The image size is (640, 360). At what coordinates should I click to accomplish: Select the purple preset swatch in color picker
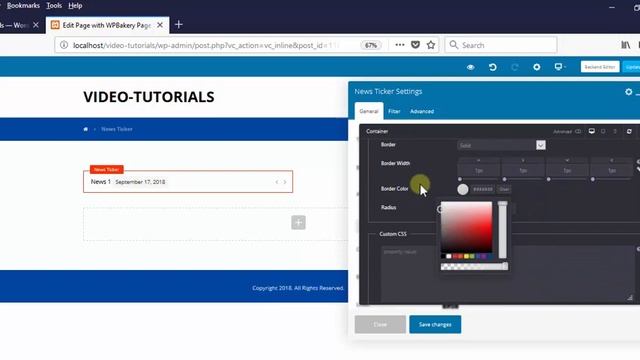(x=484, y=256)
